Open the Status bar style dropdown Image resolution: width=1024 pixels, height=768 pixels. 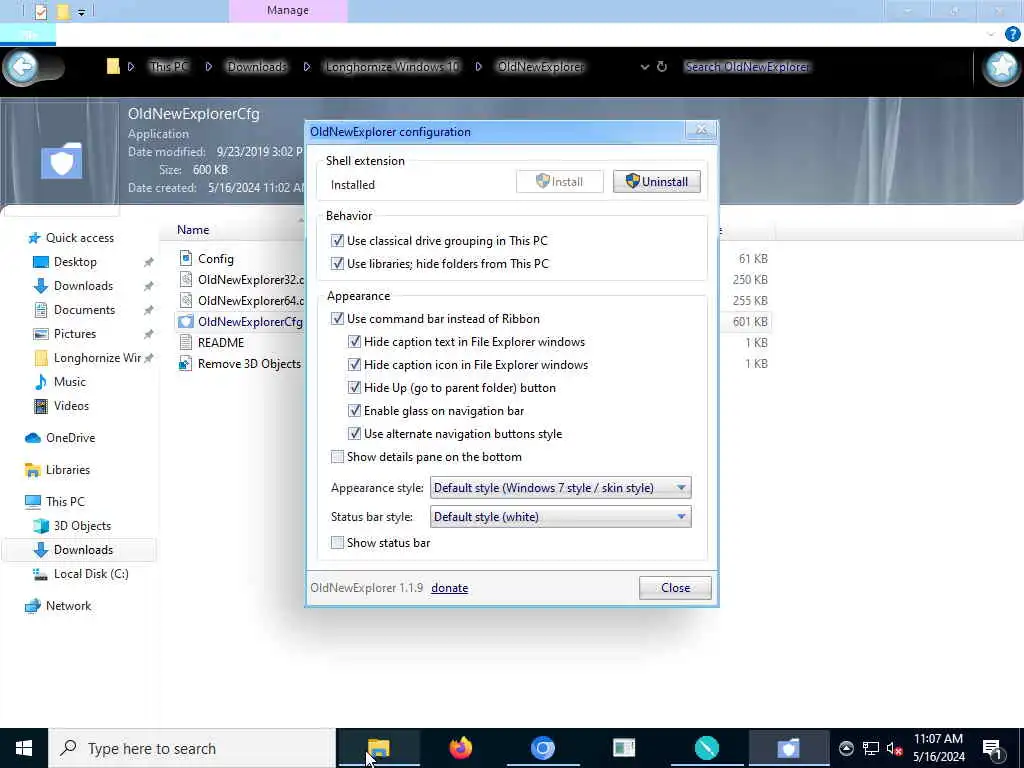click(560, 517)
